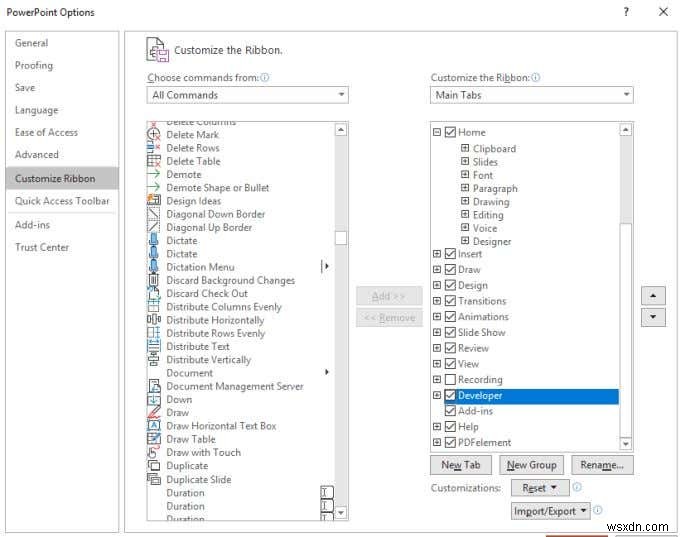This screenshot has height=537, width=680.
Task: Toggle the Draw tab checkbox
Action: click(450, 269)
